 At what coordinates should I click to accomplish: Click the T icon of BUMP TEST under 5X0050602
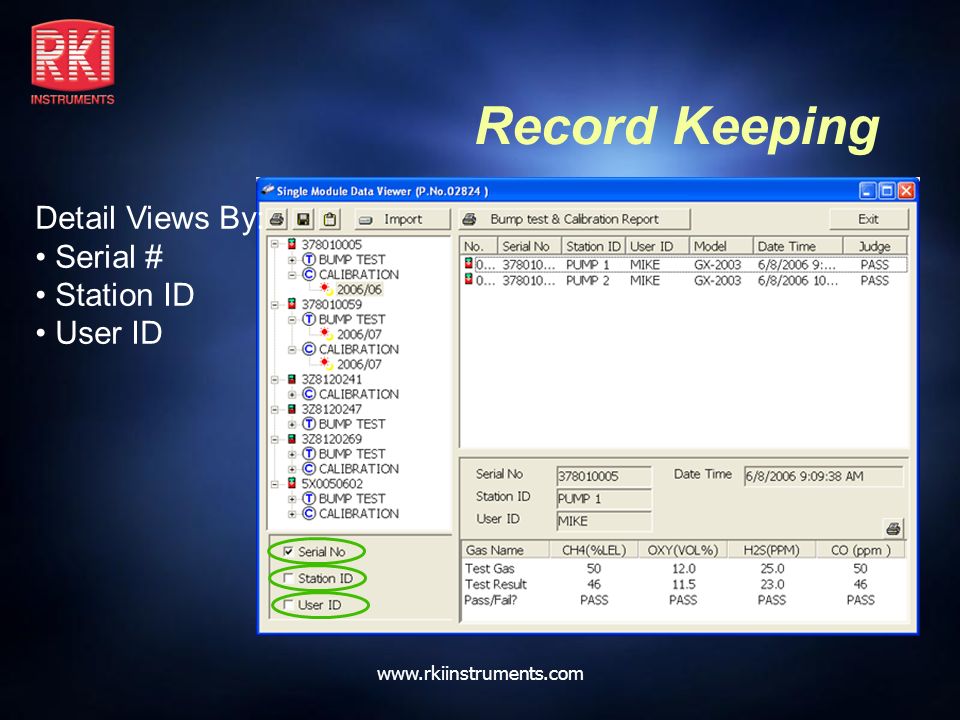click(309, 498)
